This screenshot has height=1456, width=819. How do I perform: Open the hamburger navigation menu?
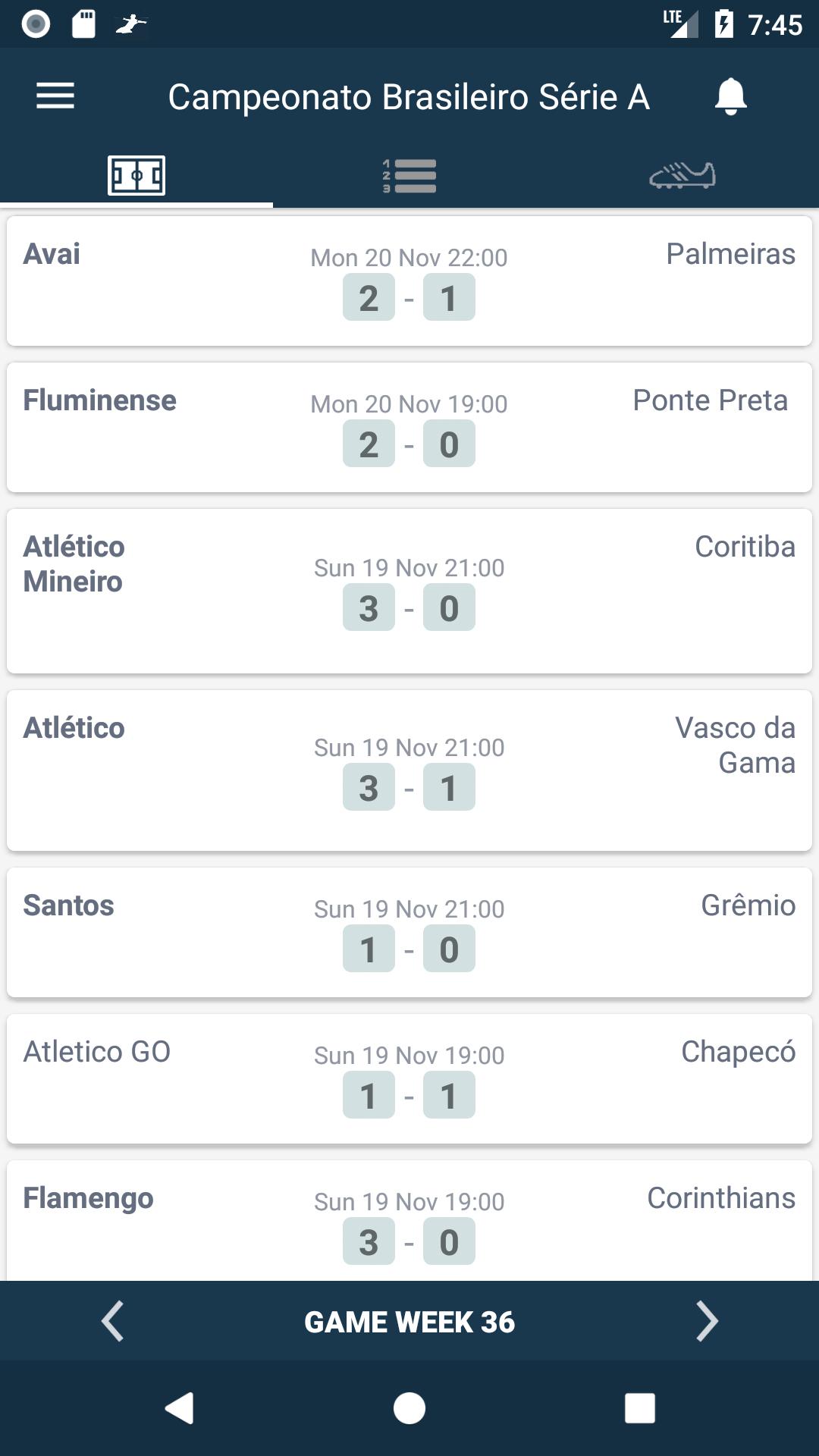click(x=55, y=96)
